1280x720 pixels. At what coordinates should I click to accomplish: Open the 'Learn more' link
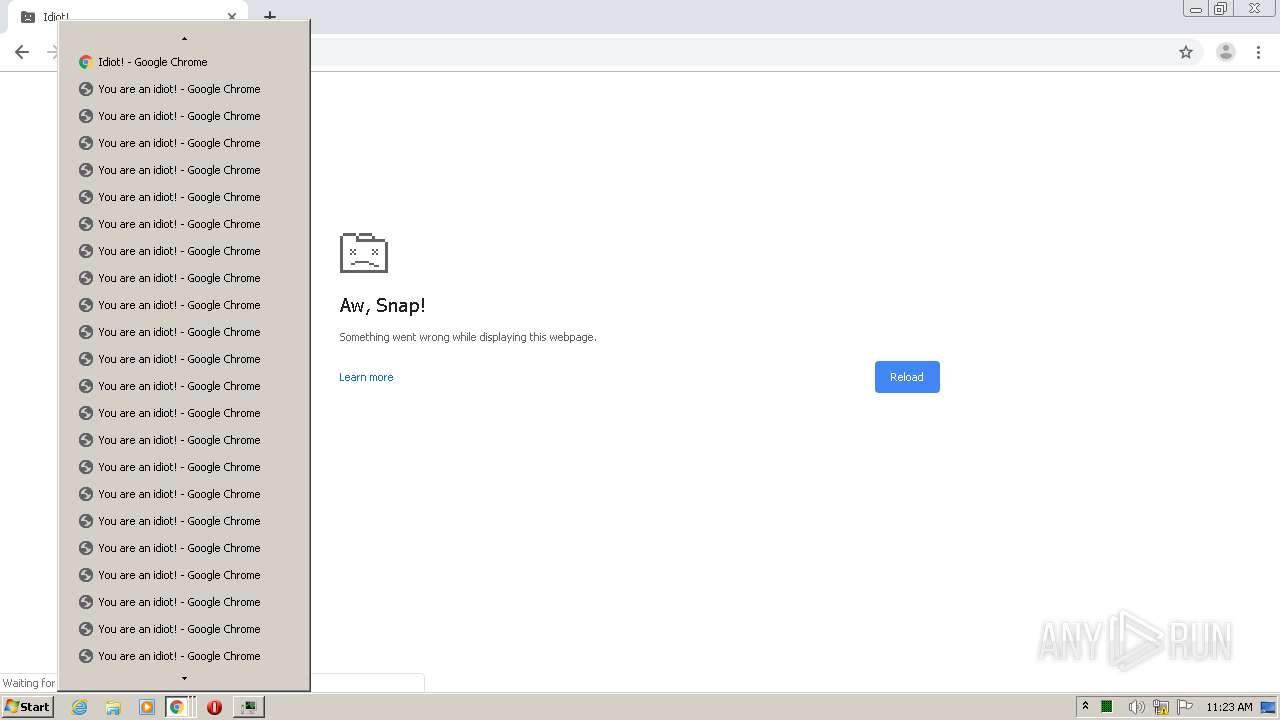[366, 377]
